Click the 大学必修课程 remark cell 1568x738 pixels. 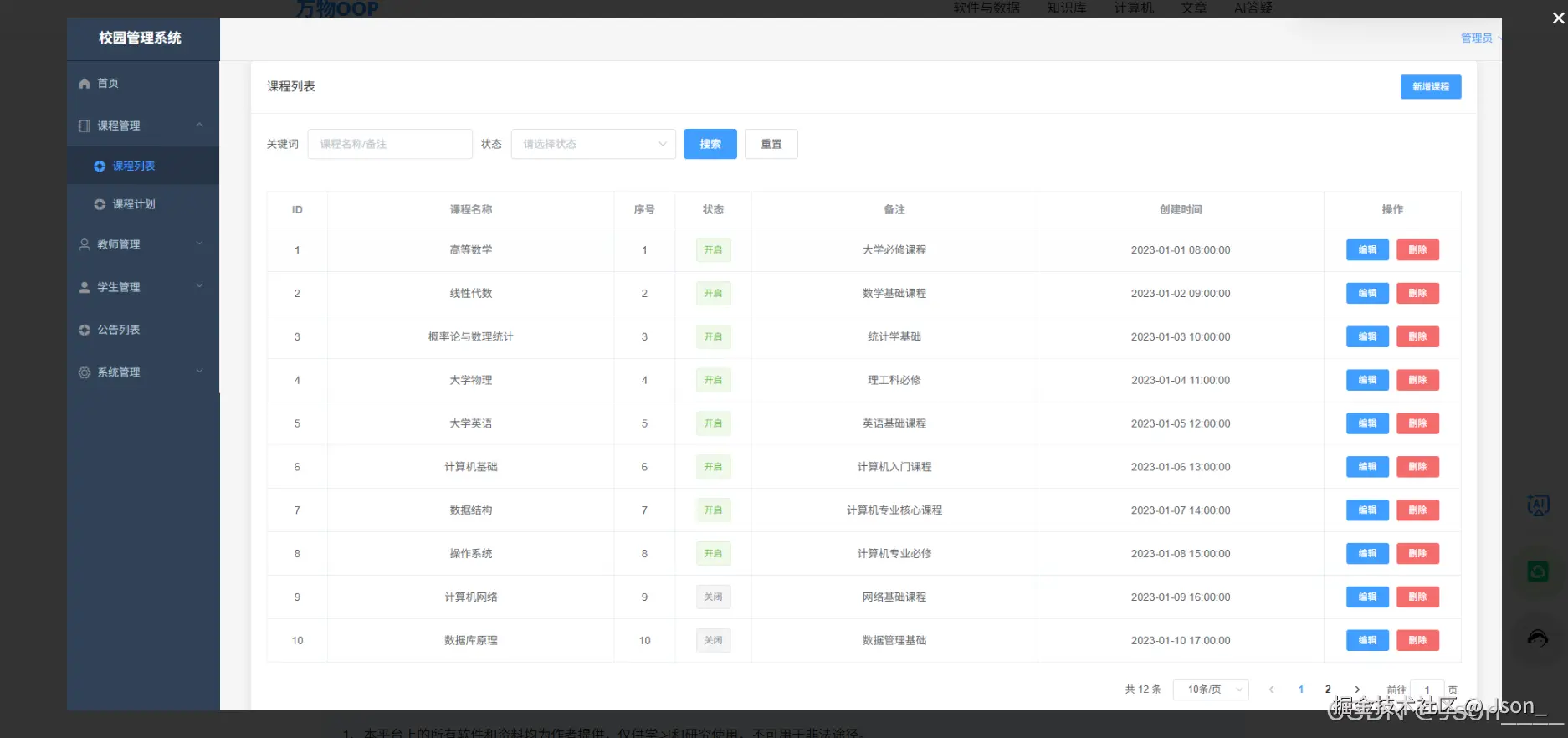click(894, 249)
